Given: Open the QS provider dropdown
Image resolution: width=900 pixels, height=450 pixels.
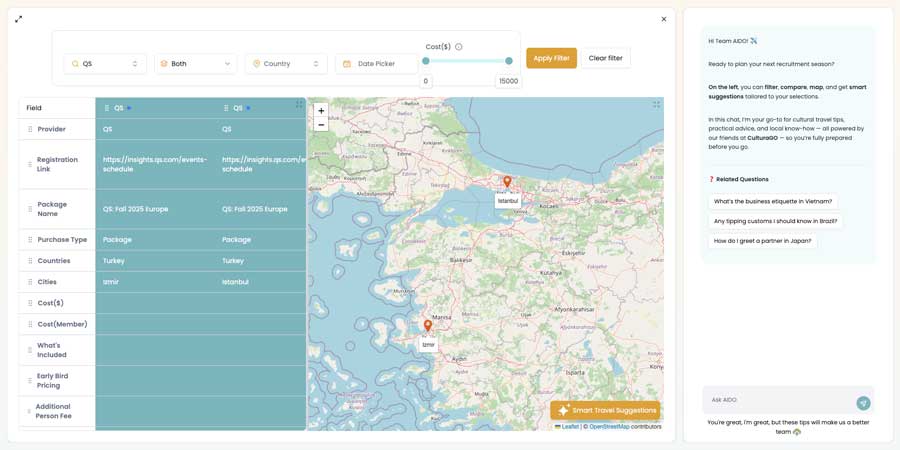Looking at the screenshot, I should point(105,64).
